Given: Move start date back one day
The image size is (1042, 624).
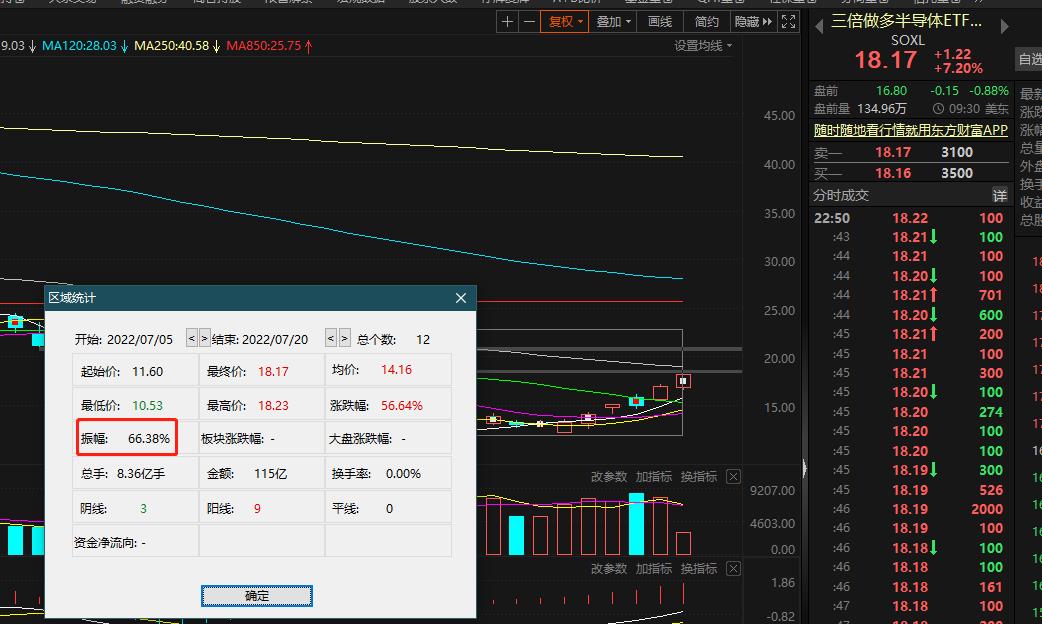Looking at the screenshot, I should pos(191,339).
